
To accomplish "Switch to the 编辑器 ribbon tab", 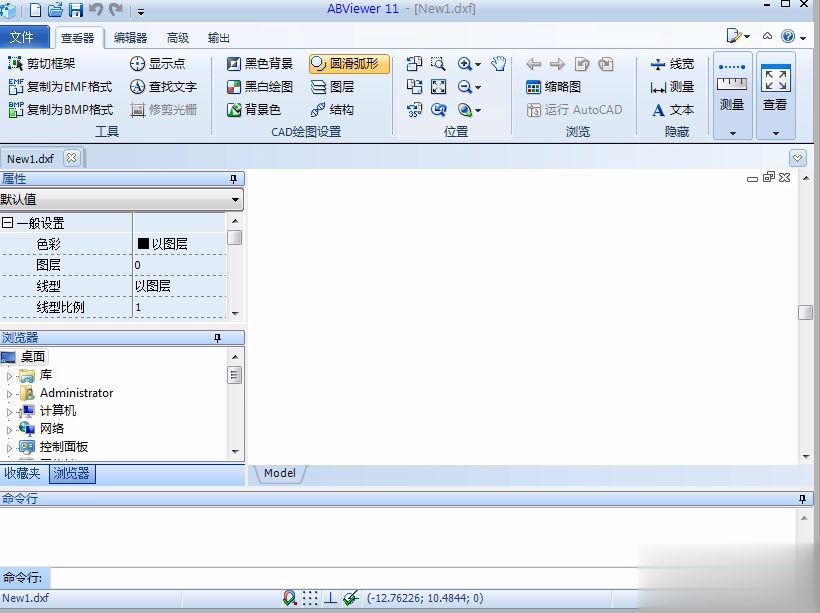I will pyautogui.click(x=130, y=38).
